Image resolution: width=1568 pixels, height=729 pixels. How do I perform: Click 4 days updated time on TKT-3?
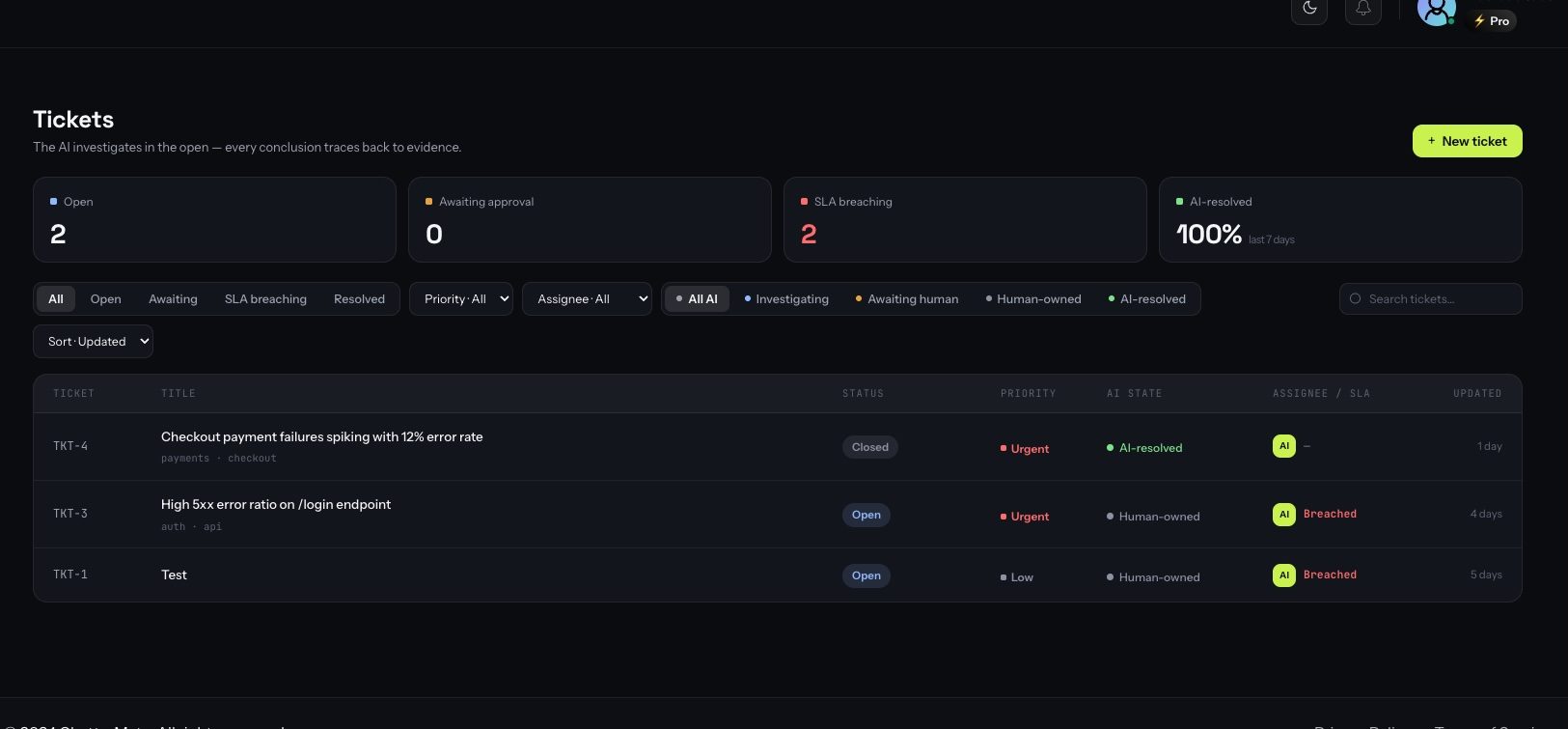(1486, 515)
